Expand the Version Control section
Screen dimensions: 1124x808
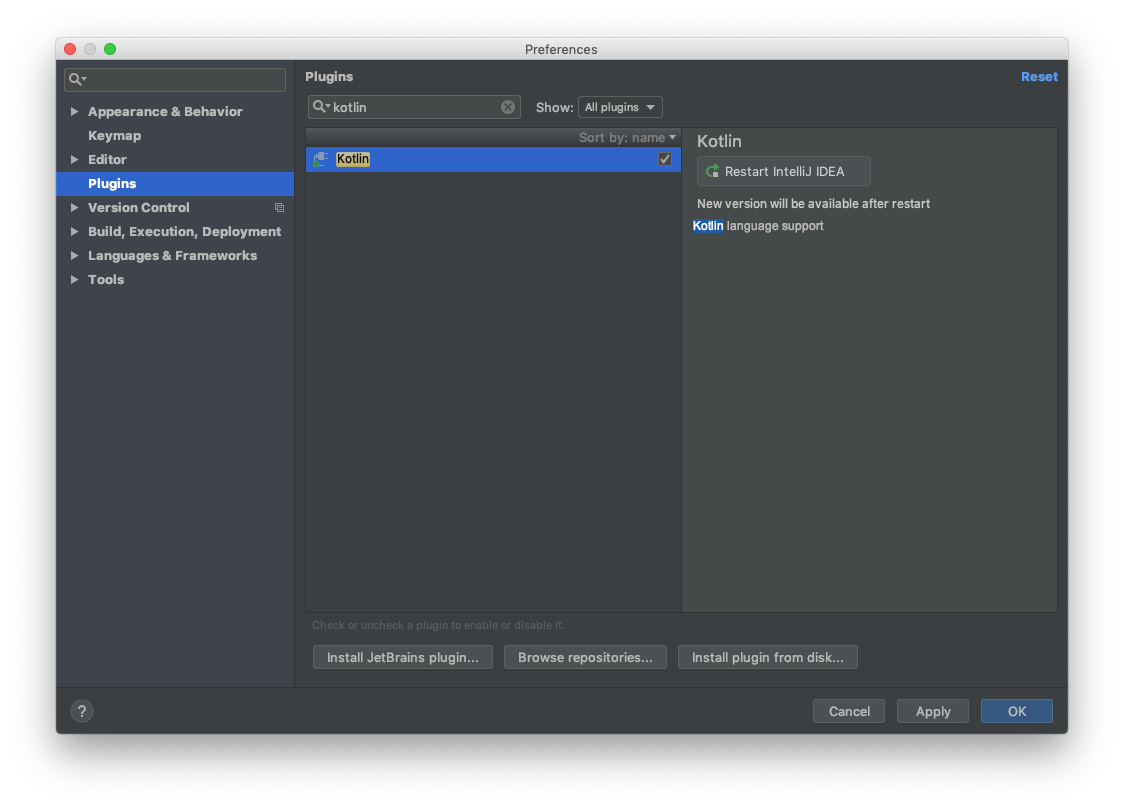75,208
